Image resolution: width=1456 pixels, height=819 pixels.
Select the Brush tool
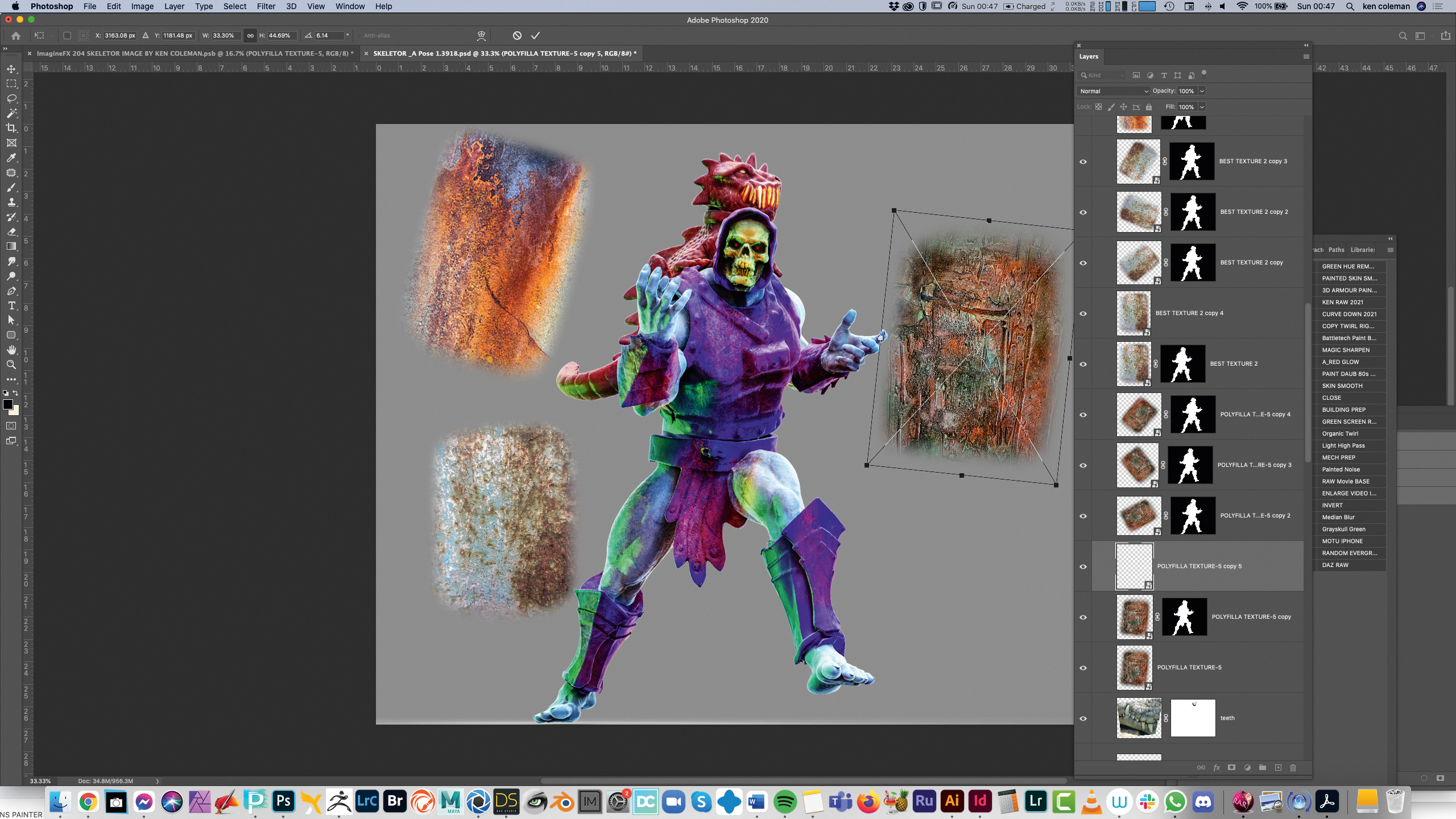[x=11, y=187]
